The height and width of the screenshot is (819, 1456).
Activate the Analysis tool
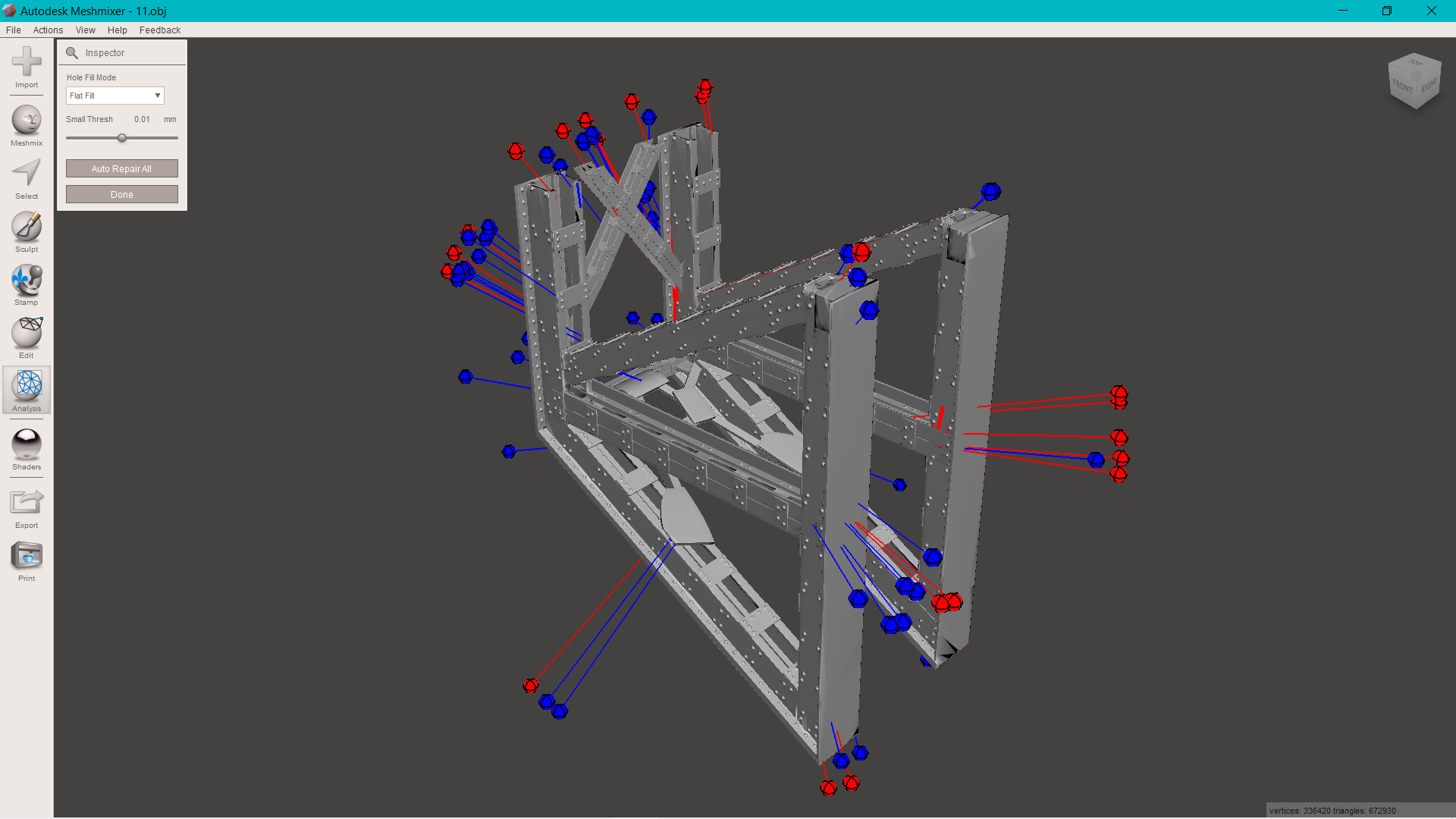[26, 390]
